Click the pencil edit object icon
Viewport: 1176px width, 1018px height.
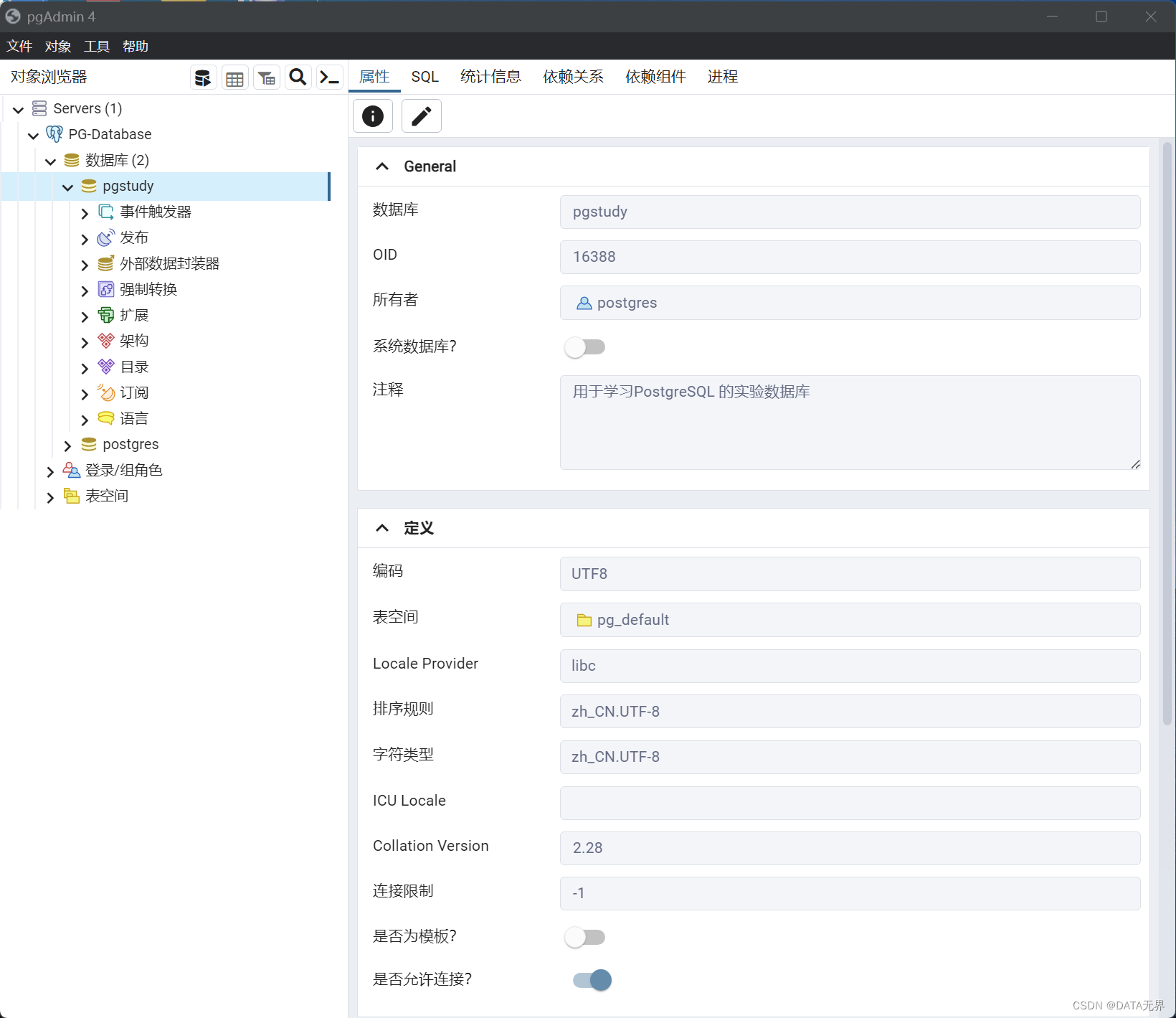tap(422, 116)
